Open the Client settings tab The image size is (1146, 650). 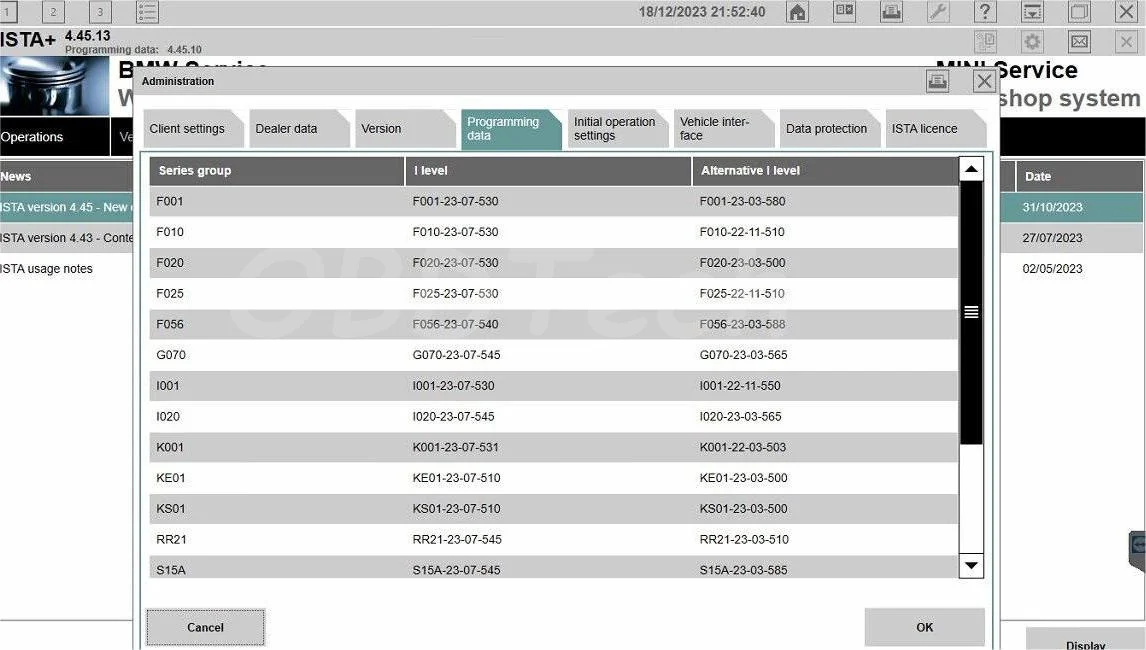coord(193,129)
